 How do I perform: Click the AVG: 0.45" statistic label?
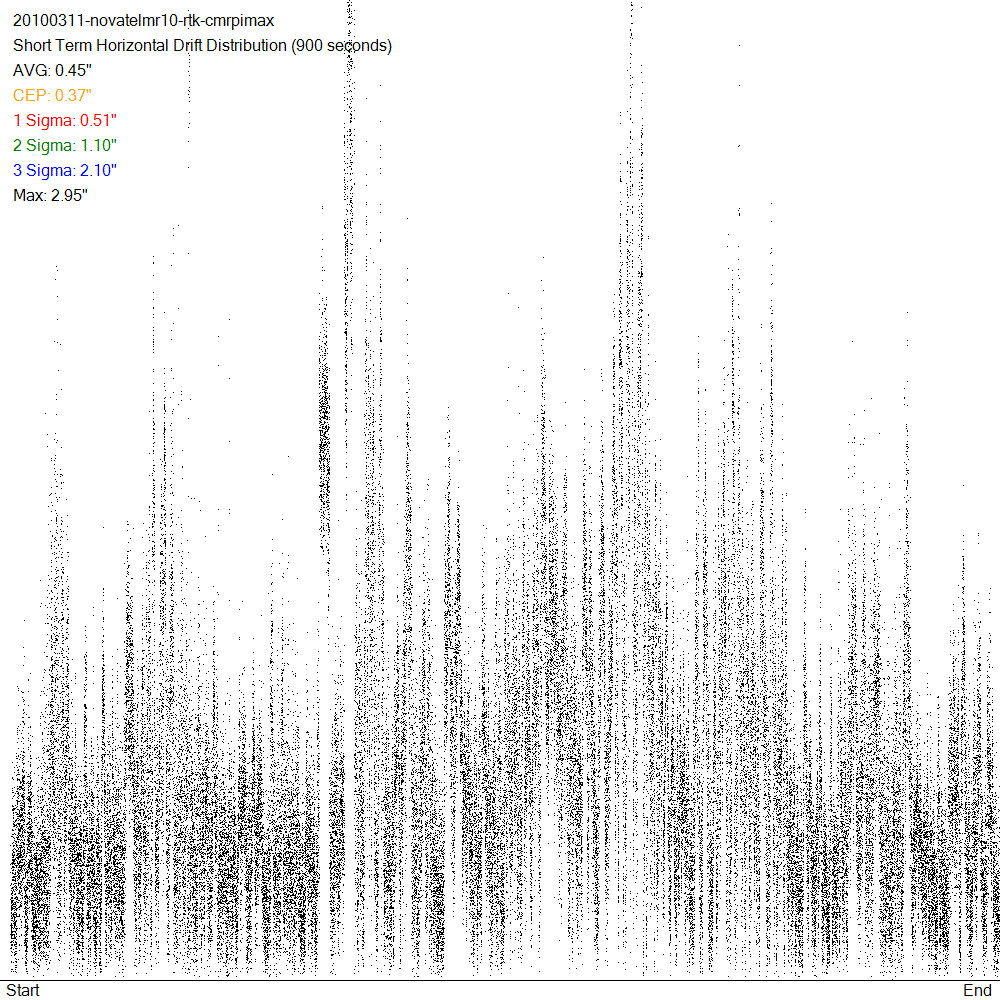(52, 71)
